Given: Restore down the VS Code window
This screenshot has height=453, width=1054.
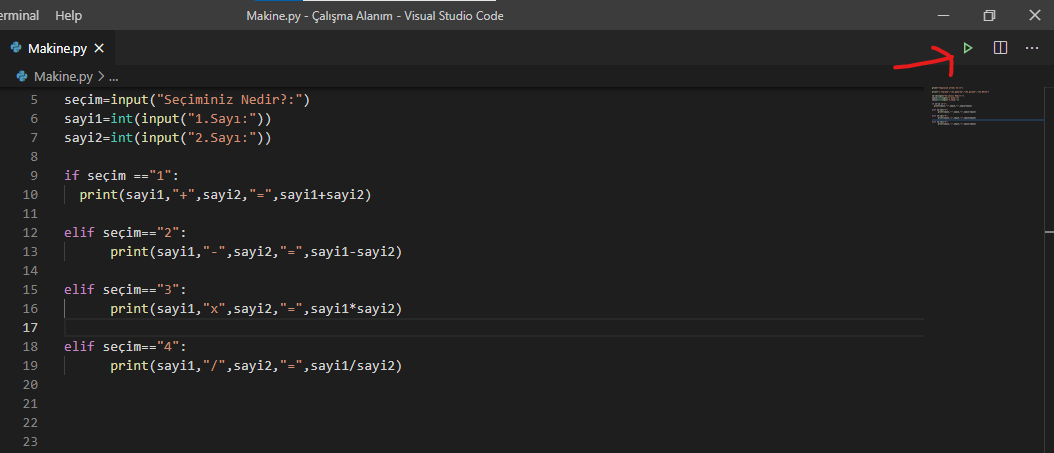Looking at the screenshot, I should point(989,16).
